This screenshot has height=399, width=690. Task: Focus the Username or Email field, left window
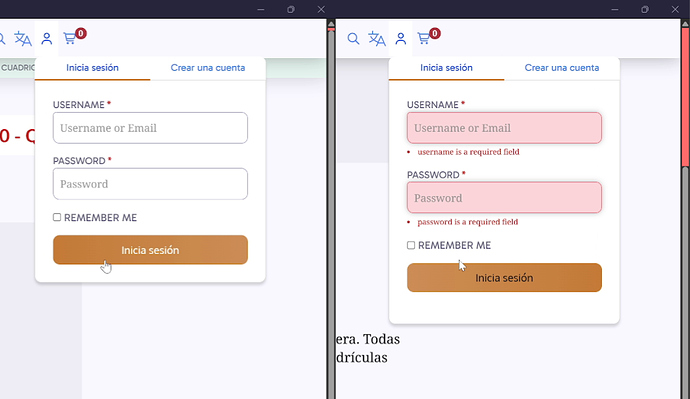pyautogui.click(x=150, y=128)
